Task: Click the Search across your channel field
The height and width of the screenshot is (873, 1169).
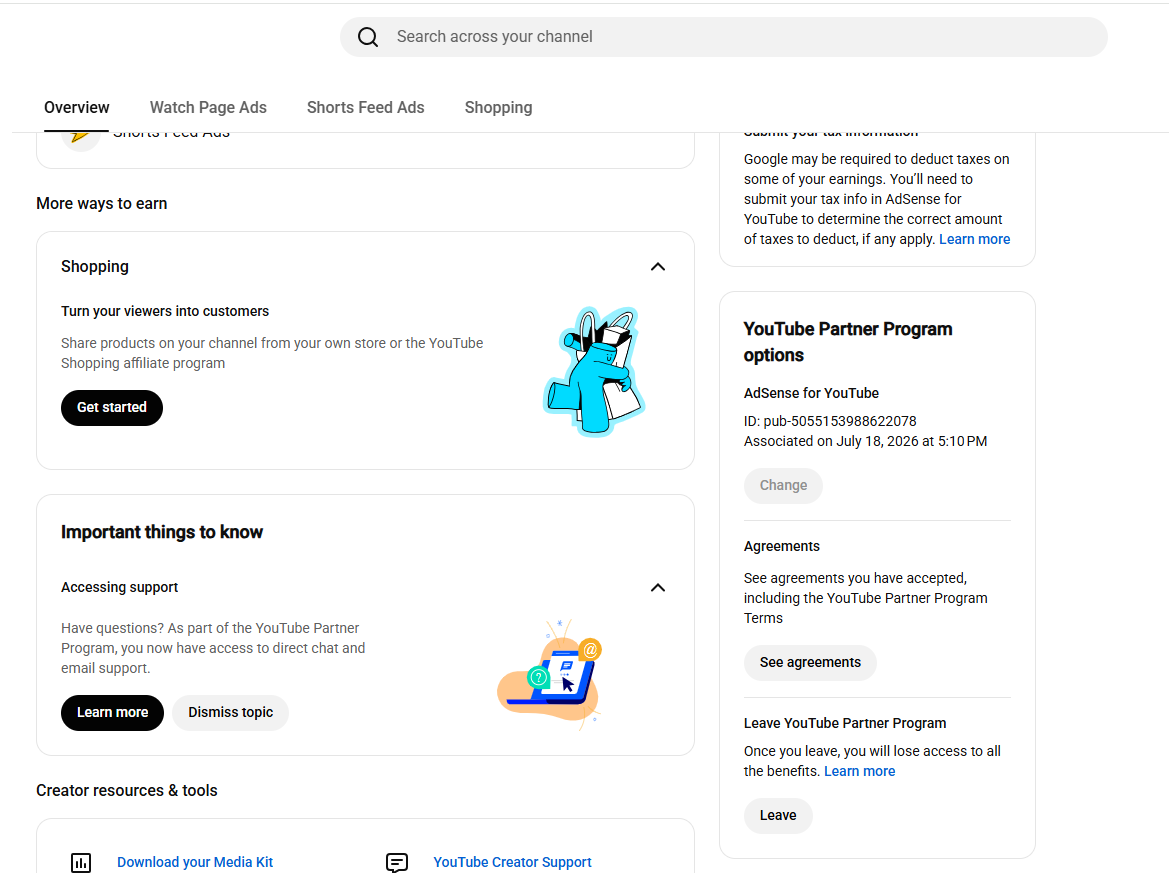Action: pos(723,37)
